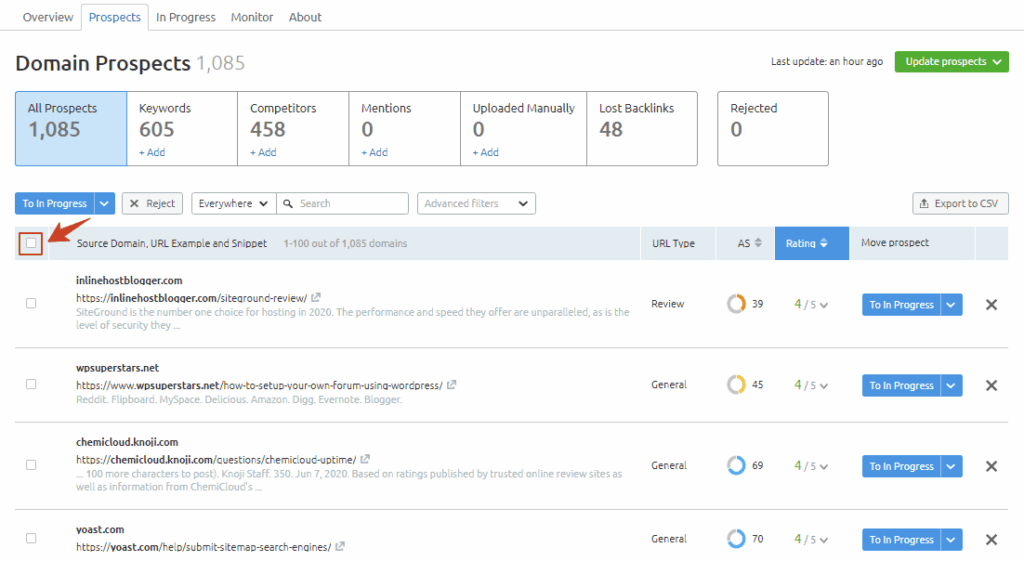Check the box for inlinehostblogger.com
1024x561 pixels.
[x=31, y=303]
